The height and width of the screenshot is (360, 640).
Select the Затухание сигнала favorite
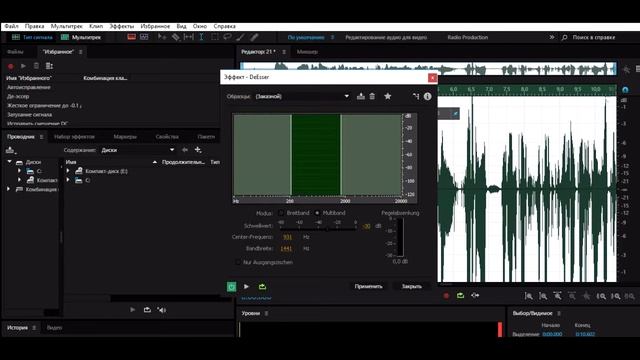29,115
